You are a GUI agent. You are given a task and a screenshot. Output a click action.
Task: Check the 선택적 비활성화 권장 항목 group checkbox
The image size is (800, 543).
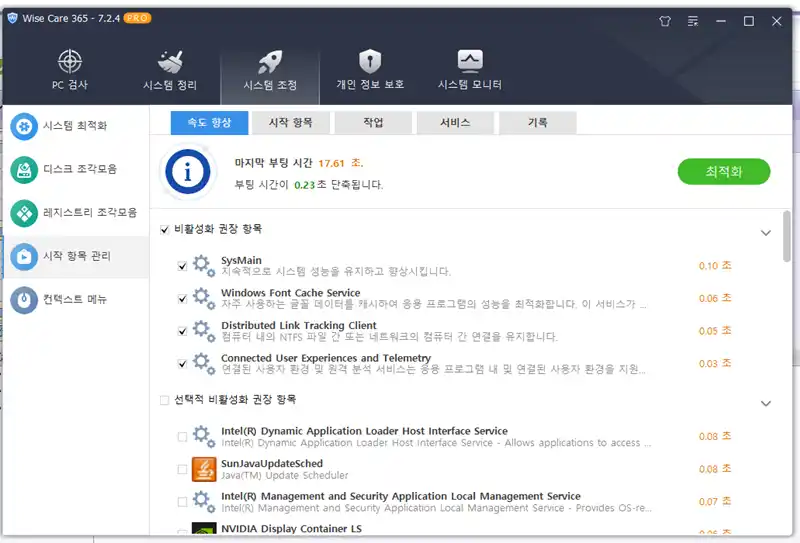point(164,400)
